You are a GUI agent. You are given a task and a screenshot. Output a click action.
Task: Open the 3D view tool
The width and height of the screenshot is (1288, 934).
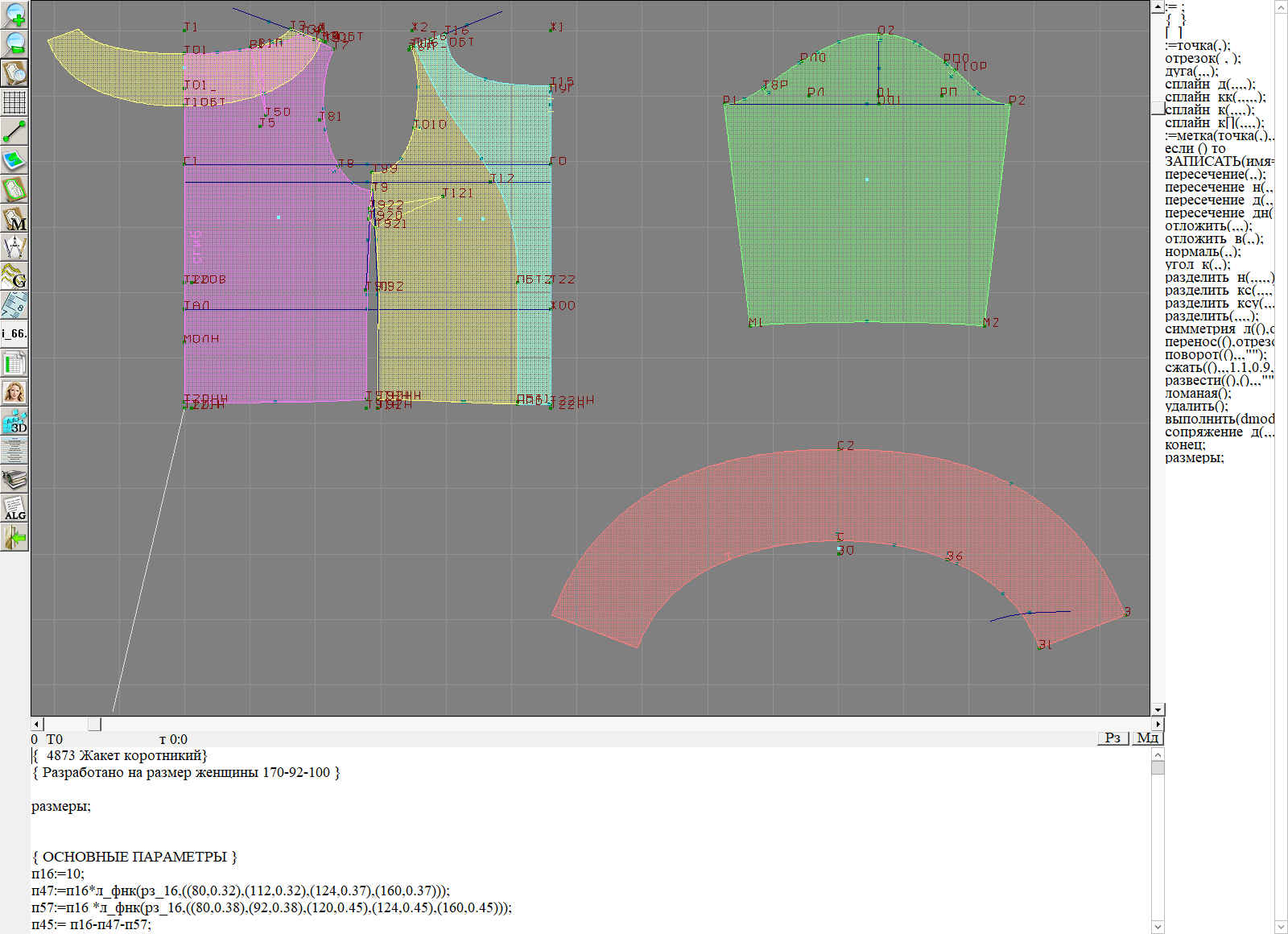point(14,422)
